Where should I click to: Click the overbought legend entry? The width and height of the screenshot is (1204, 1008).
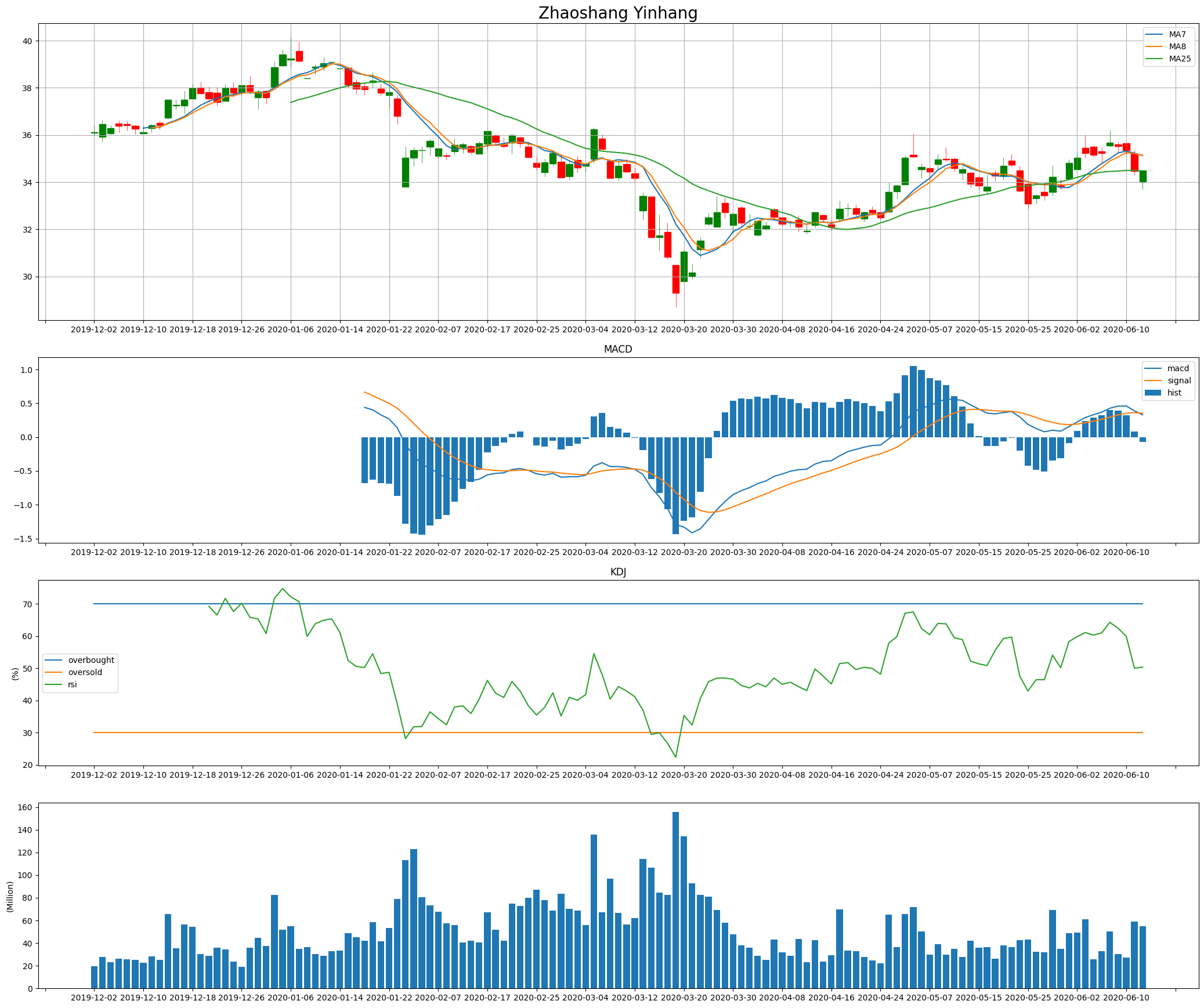pos(91,660)
